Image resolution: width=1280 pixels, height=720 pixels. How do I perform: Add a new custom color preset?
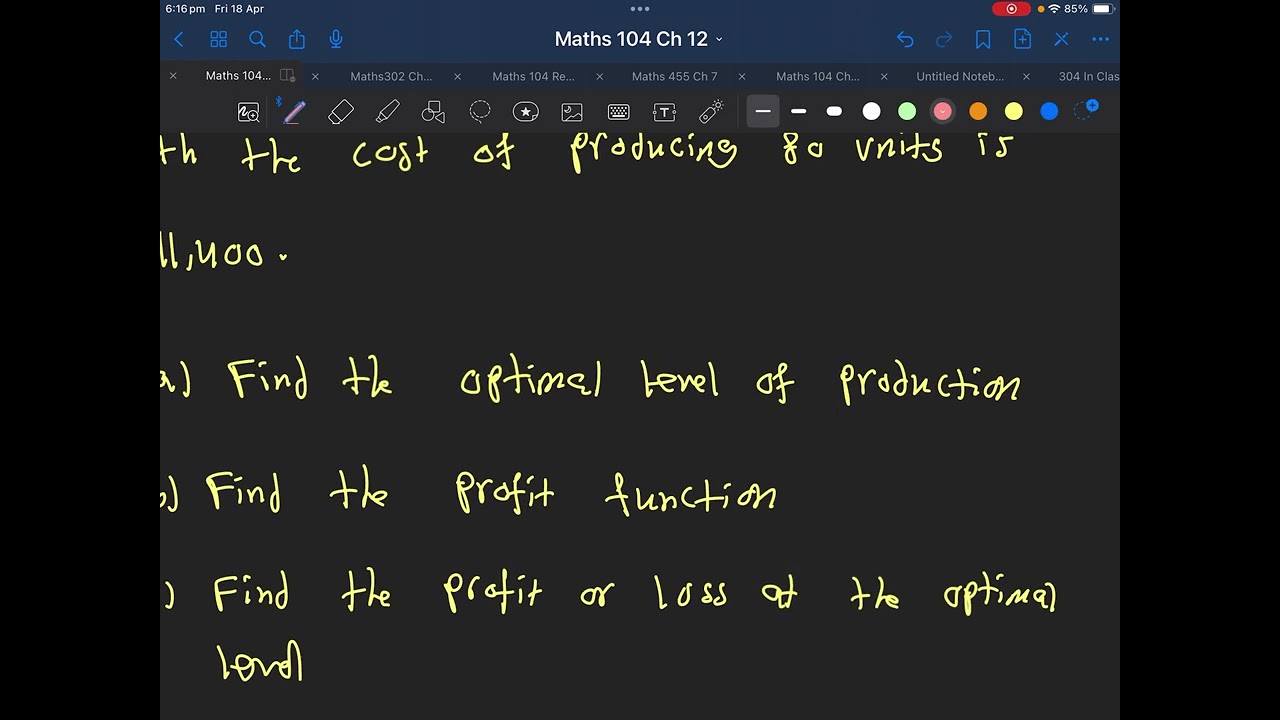point(1086,110)
